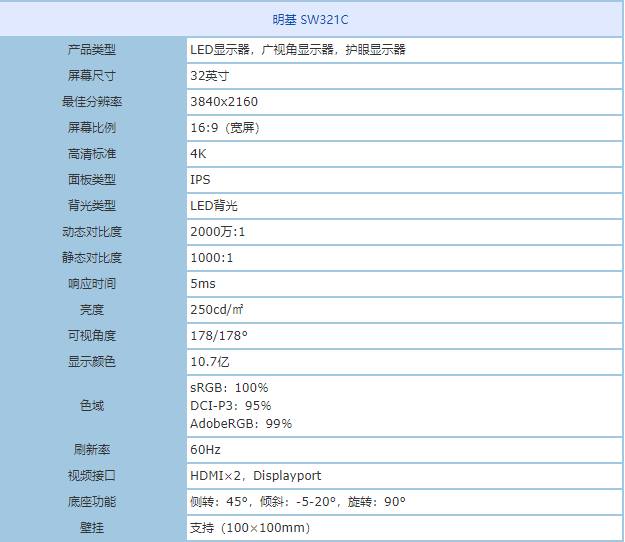Viewport: 625px width, 542px height.
Task: Click the HDMI×2，Displayport value
Action: pos(256,476)
